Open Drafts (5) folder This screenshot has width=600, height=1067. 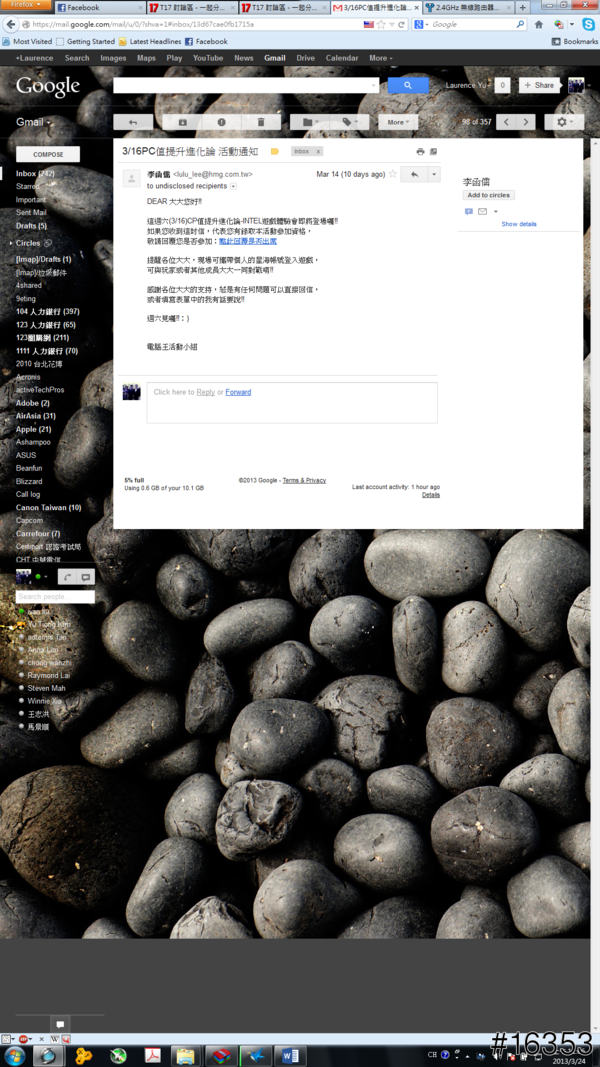point(31,225)
